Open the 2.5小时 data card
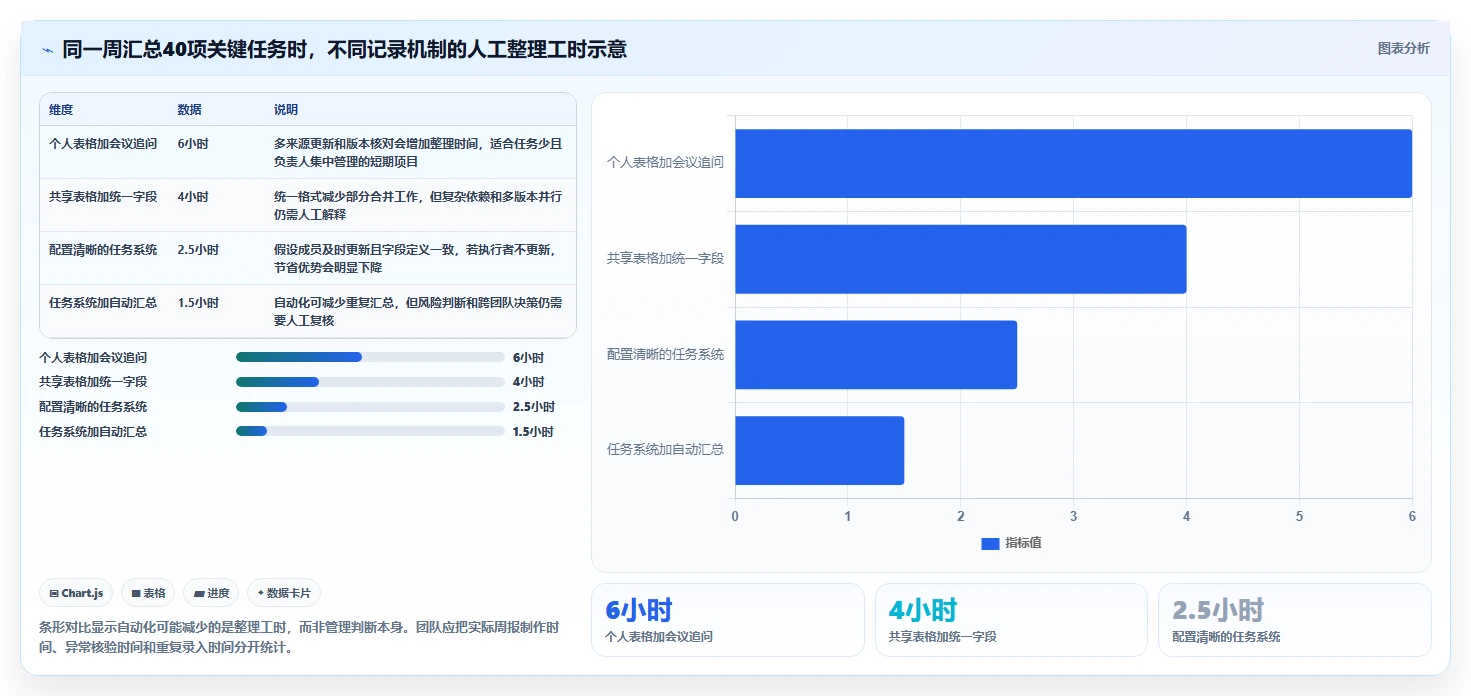The height and width of the screenshot is (696, 1471). click(1295, 620)
